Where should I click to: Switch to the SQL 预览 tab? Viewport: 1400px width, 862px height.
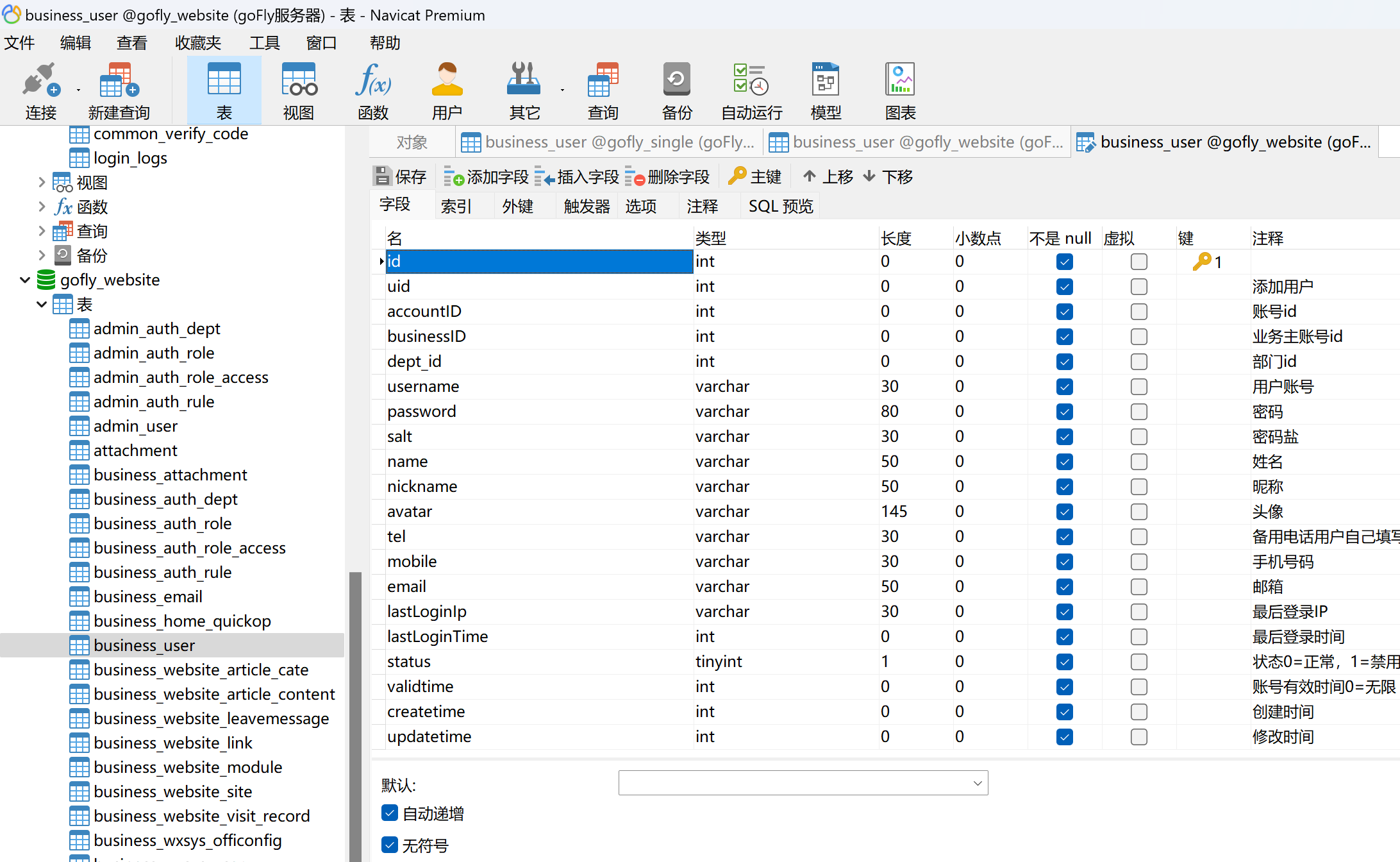(x=780, y=207)
